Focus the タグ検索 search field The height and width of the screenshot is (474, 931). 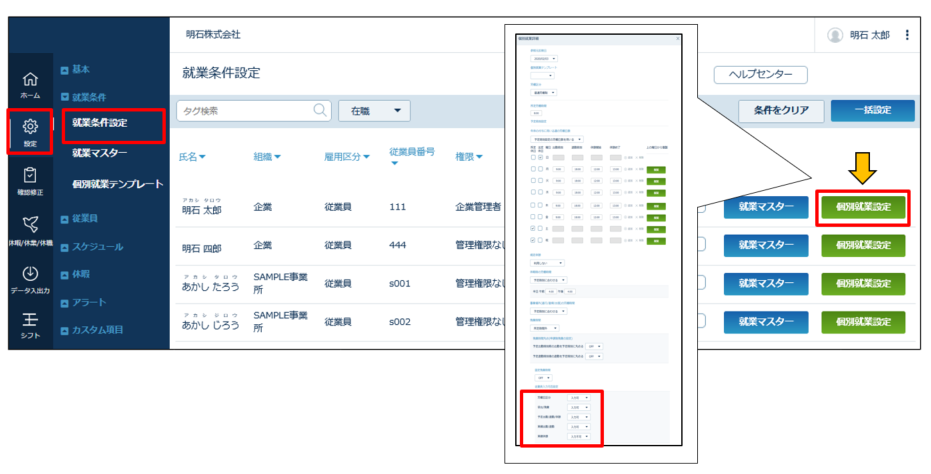coord(254,110)
